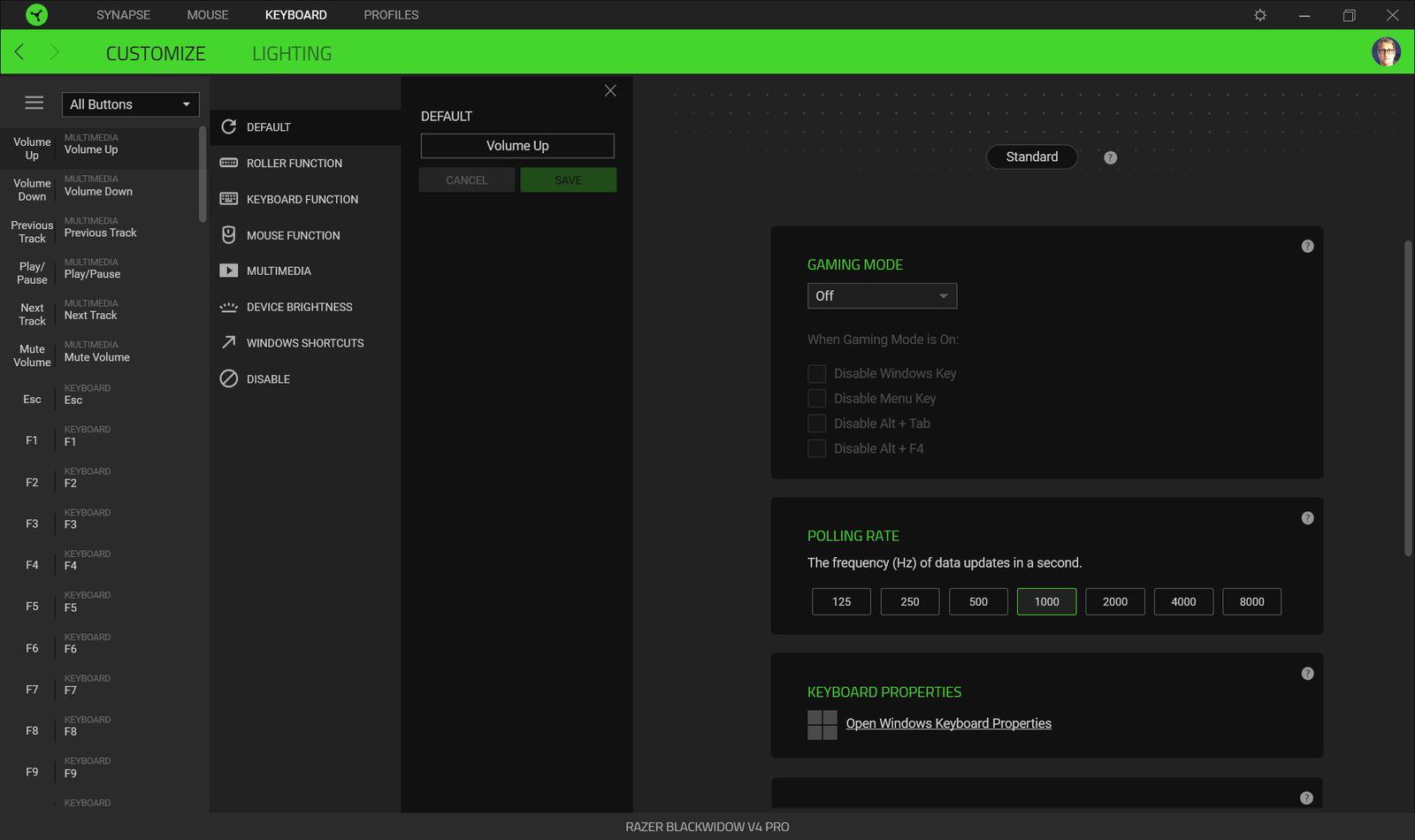Switch to the Lighting subtab
The width and height of the screenshot is (1415, 840).
(292, 53)
